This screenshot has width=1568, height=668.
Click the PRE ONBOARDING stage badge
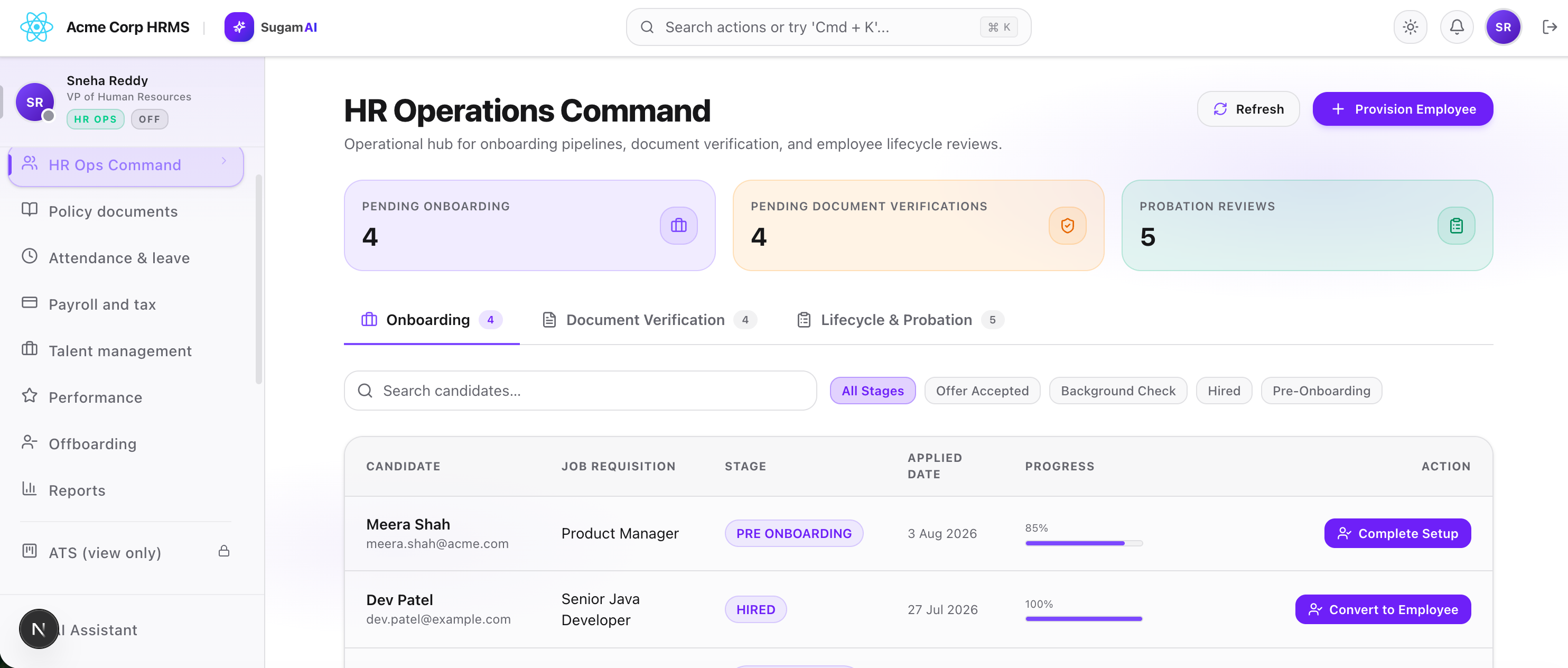coord(793,534)
